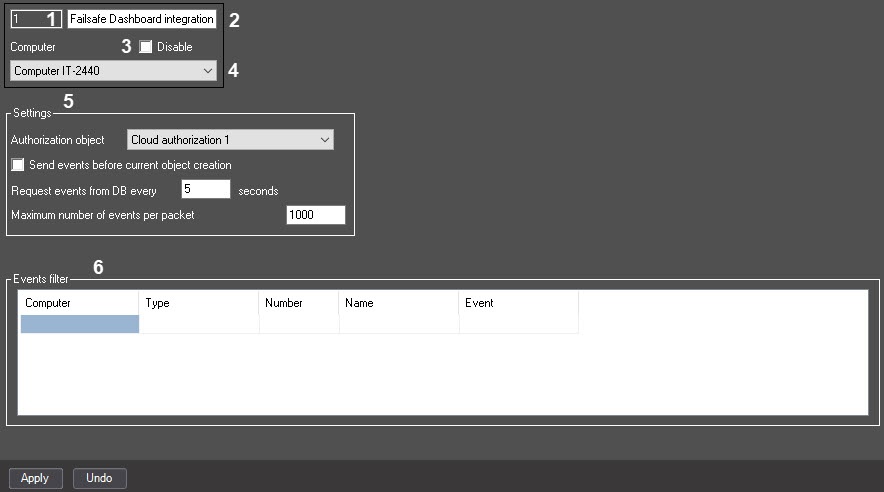Toggle the Disable checkbox
Image resolution: width=884 pixels, height=492 pixels.
pyautogui.click(x=145, y=47)
